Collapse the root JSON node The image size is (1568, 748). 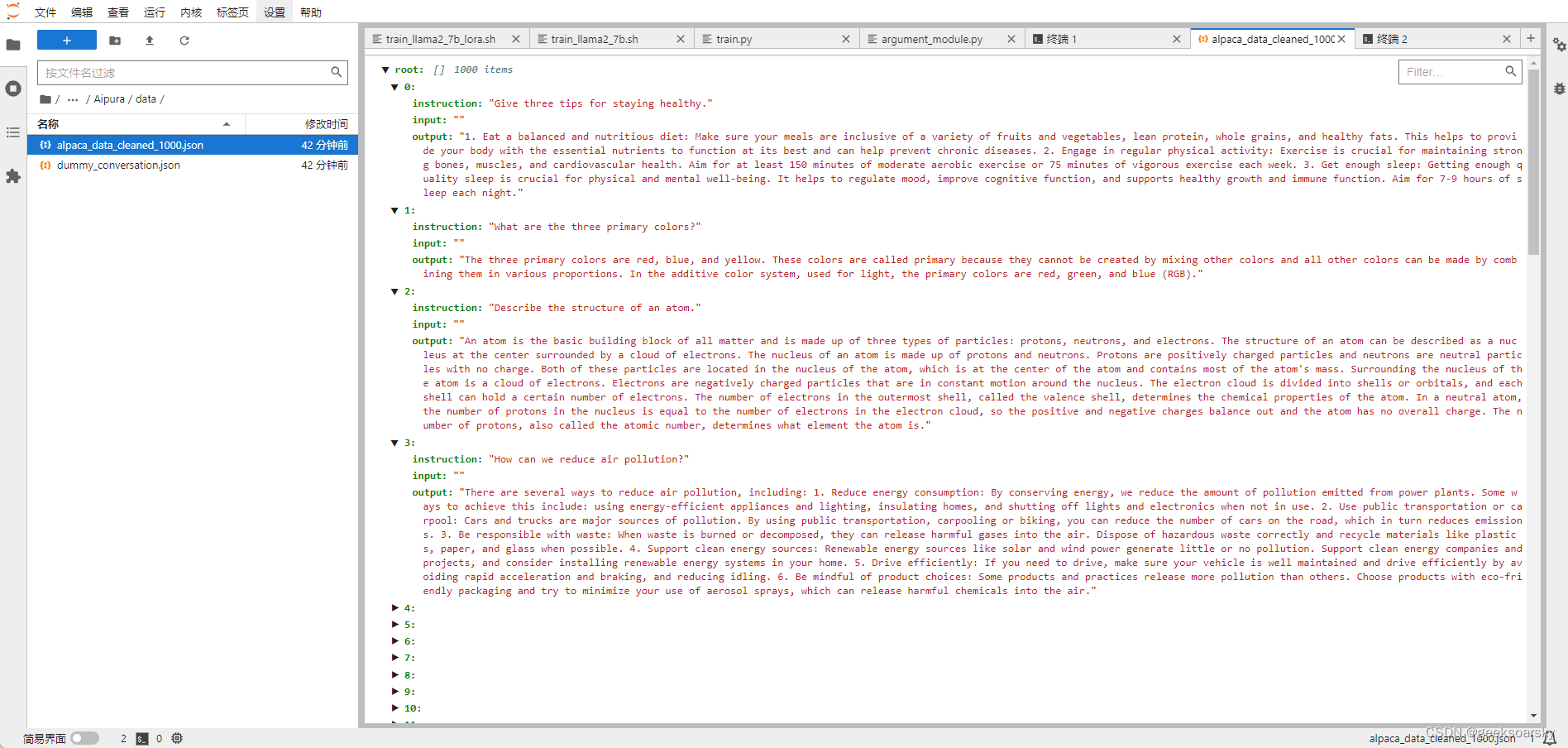point(385,70)
